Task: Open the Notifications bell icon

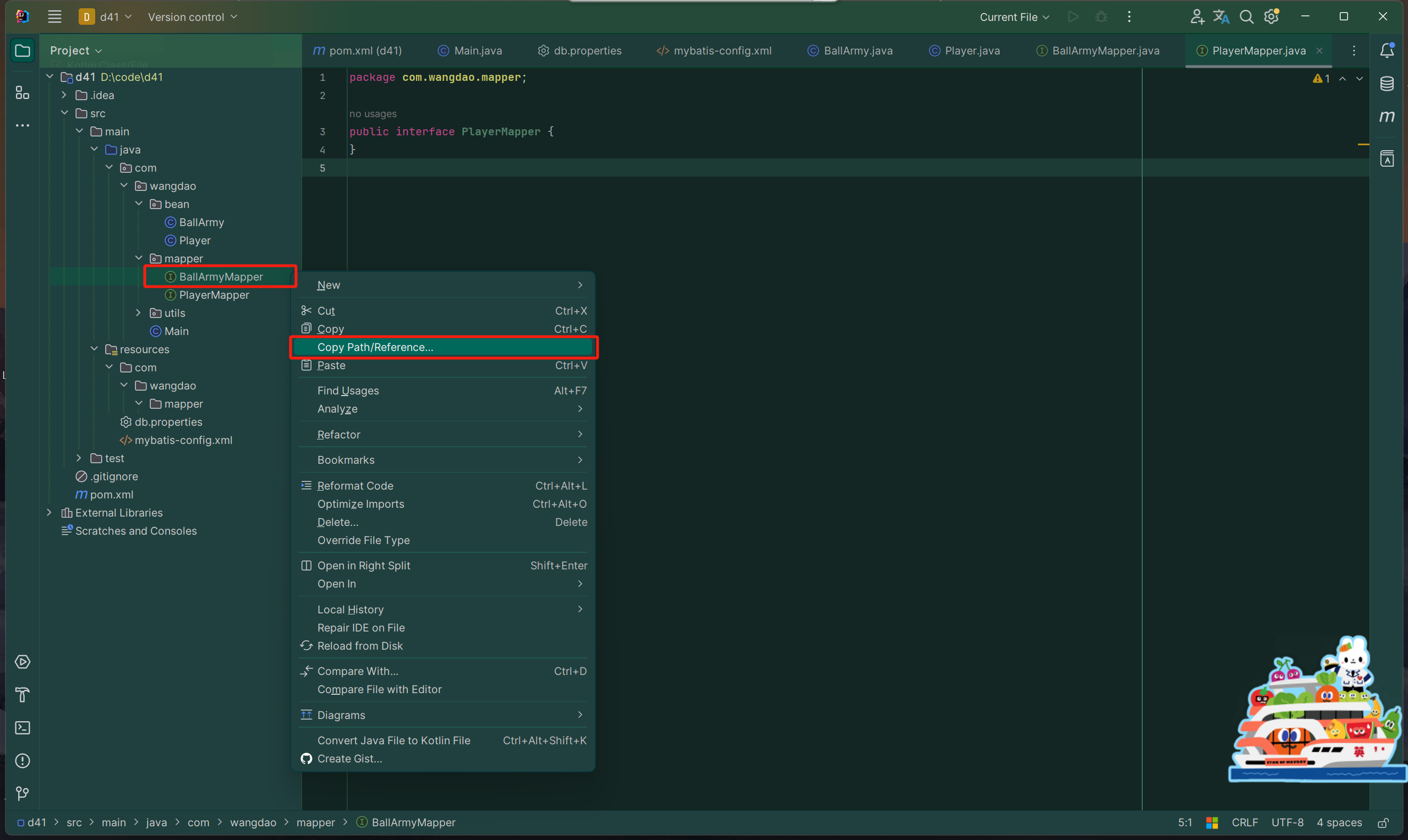Action: tap(1387, 51)
